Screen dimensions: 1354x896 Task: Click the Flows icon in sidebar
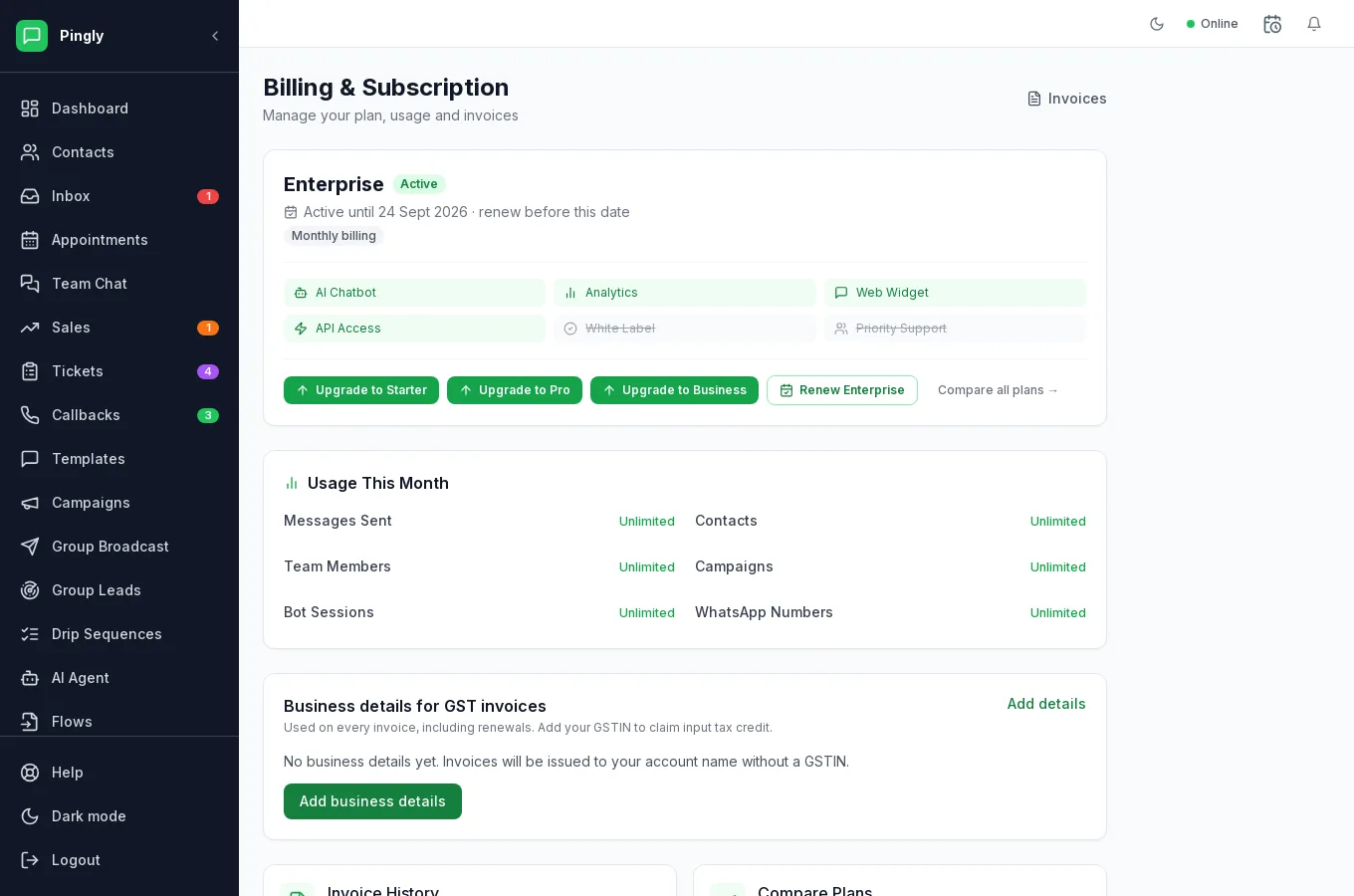coord(30,722)
